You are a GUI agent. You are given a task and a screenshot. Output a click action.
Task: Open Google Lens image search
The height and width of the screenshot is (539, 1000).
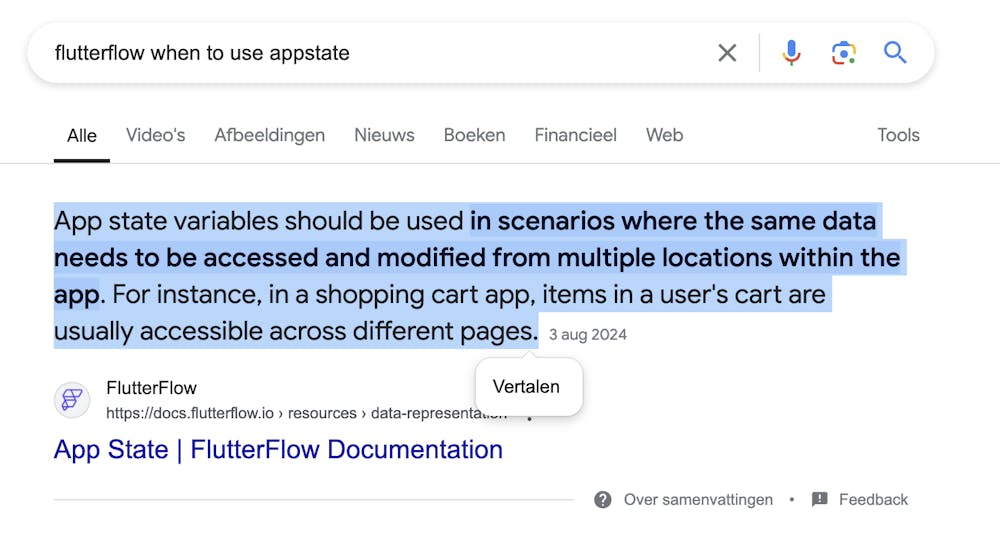point(843,53)
